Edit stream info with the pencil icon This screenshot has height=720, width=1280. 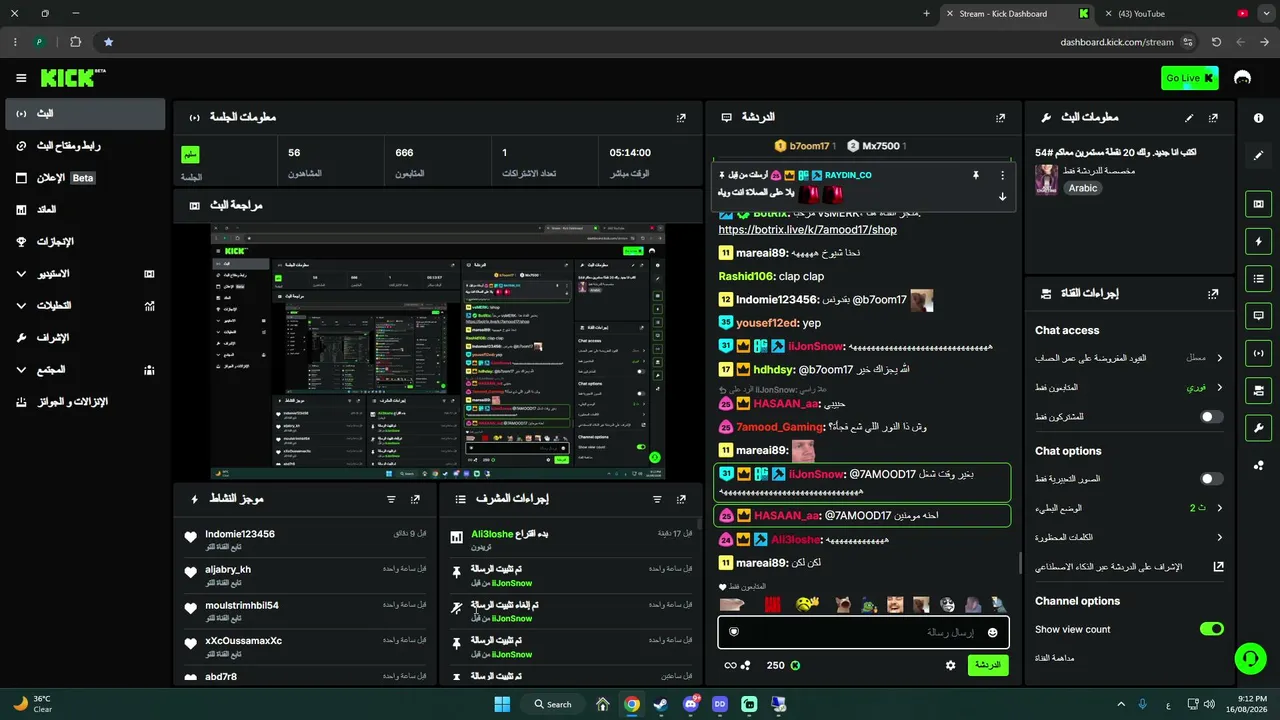[1189, 117]
